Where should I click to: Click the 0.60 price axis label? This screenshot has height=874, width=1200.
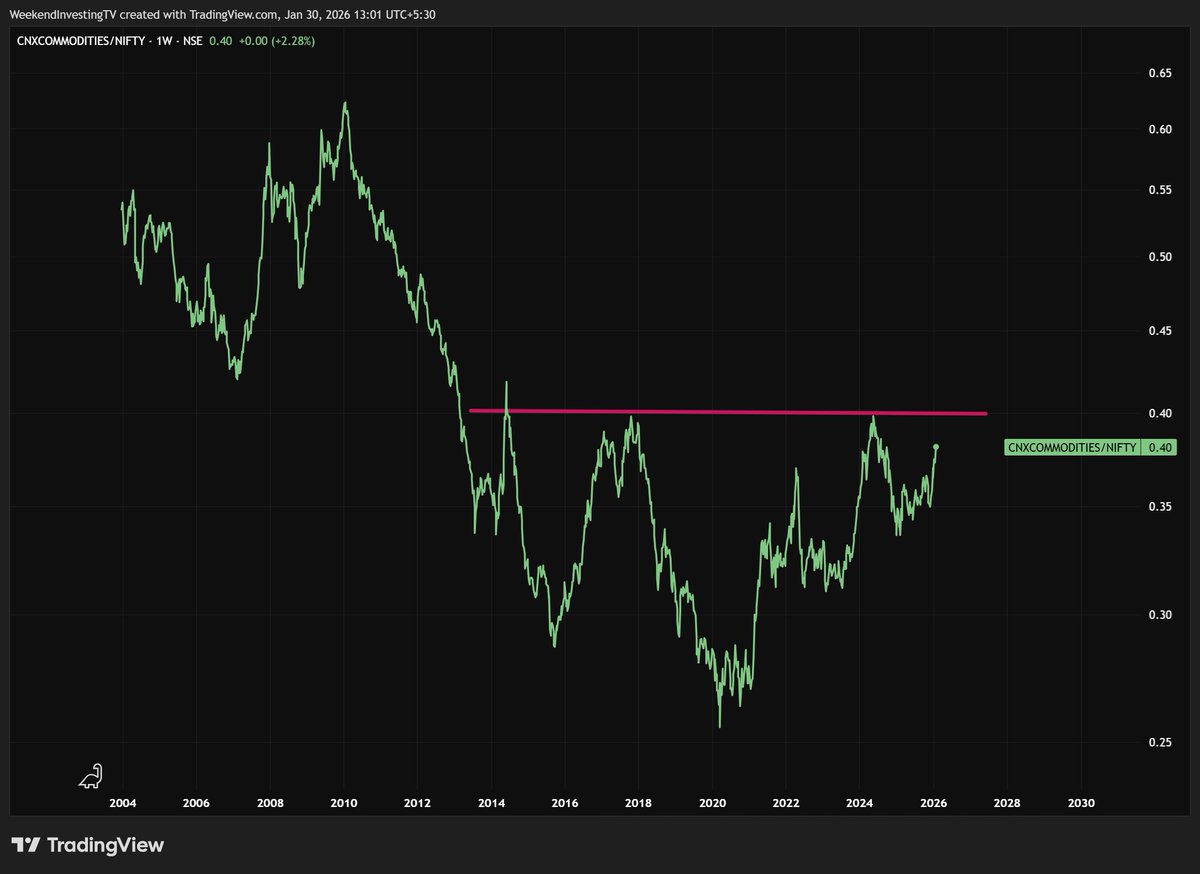(1160, 129)
